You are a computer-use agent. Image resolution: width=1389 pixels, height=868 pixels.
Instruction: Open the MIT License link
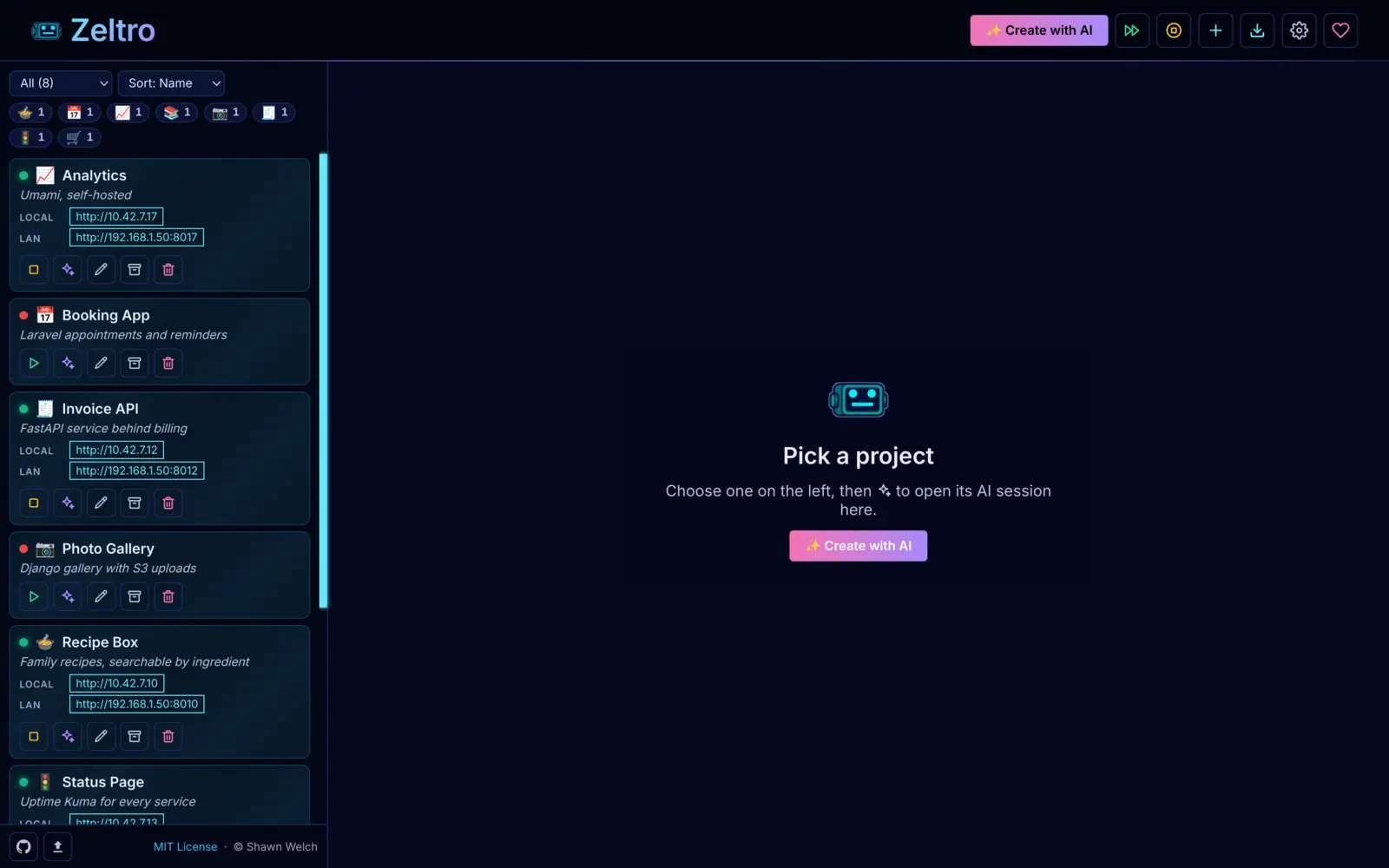(x=186, y=847)
